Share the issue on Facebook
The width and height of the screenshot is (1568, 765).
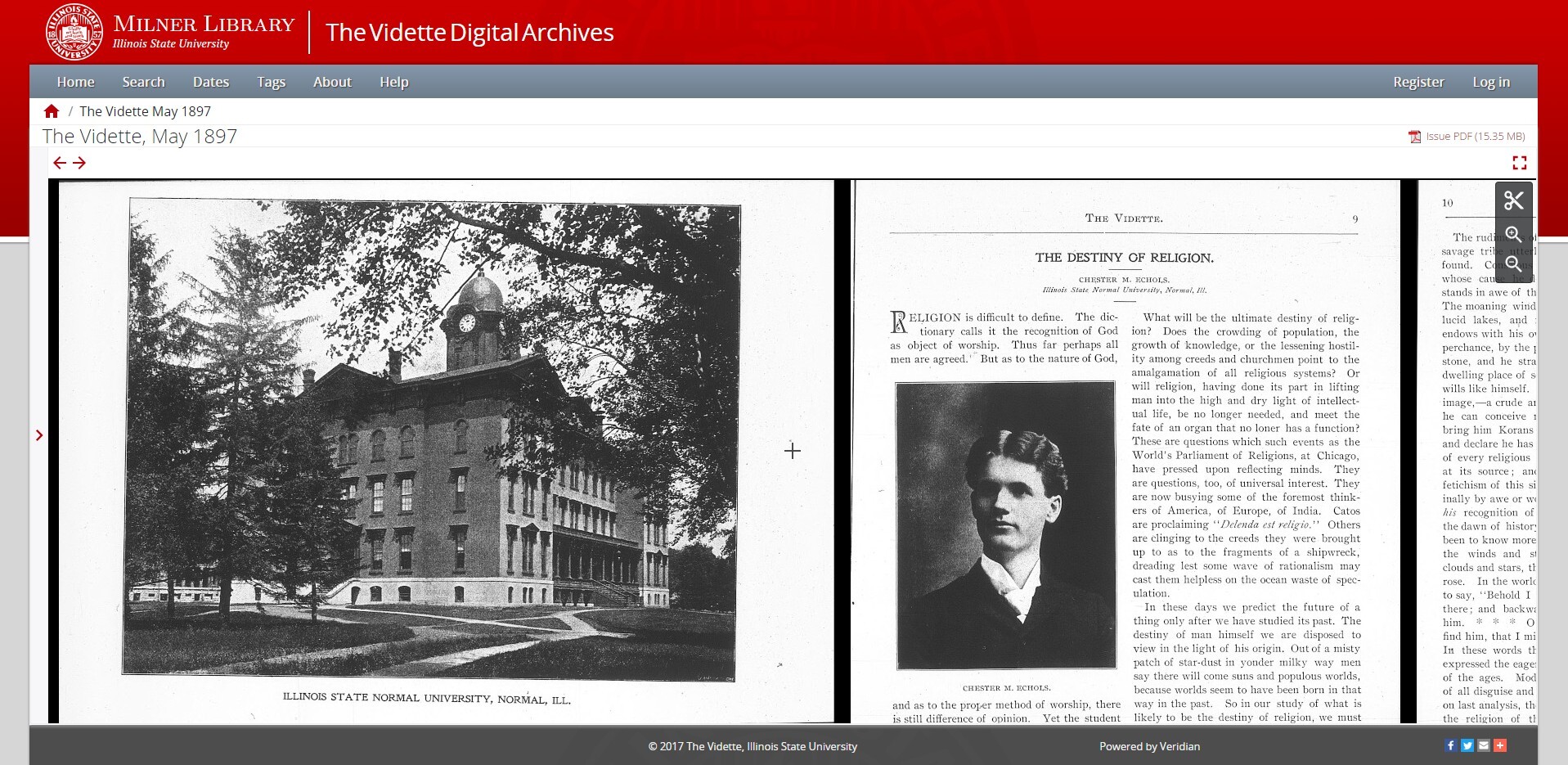(1450, 745)
